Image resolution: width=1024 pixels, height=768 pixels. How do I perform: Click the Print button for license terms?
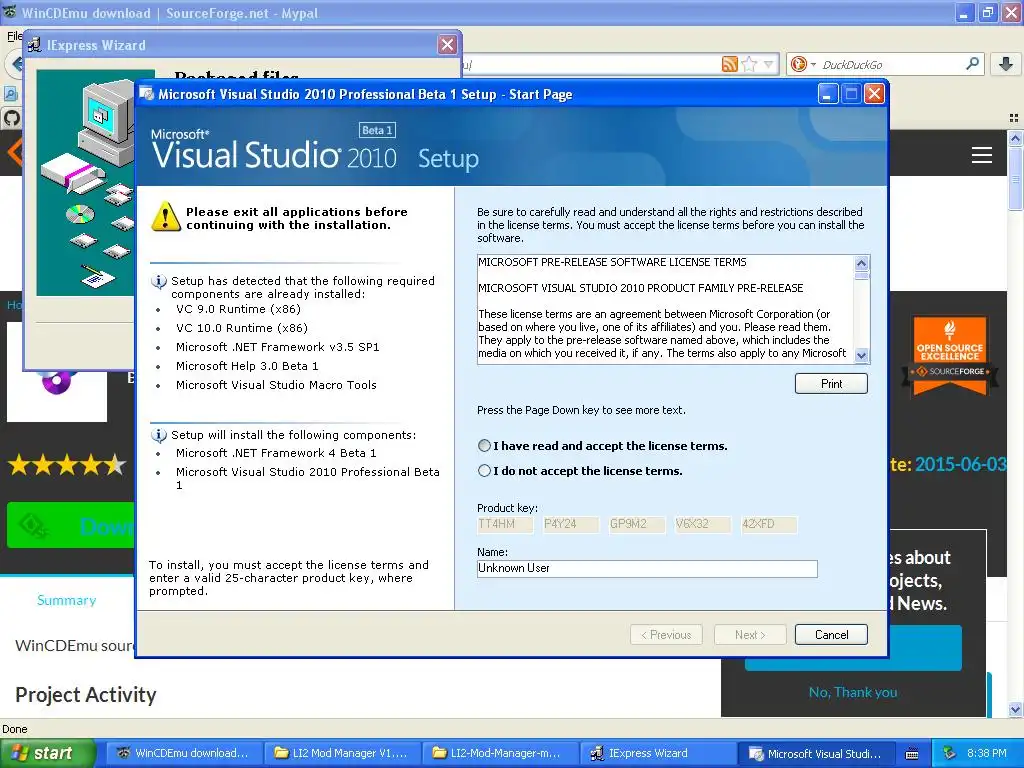831,384
